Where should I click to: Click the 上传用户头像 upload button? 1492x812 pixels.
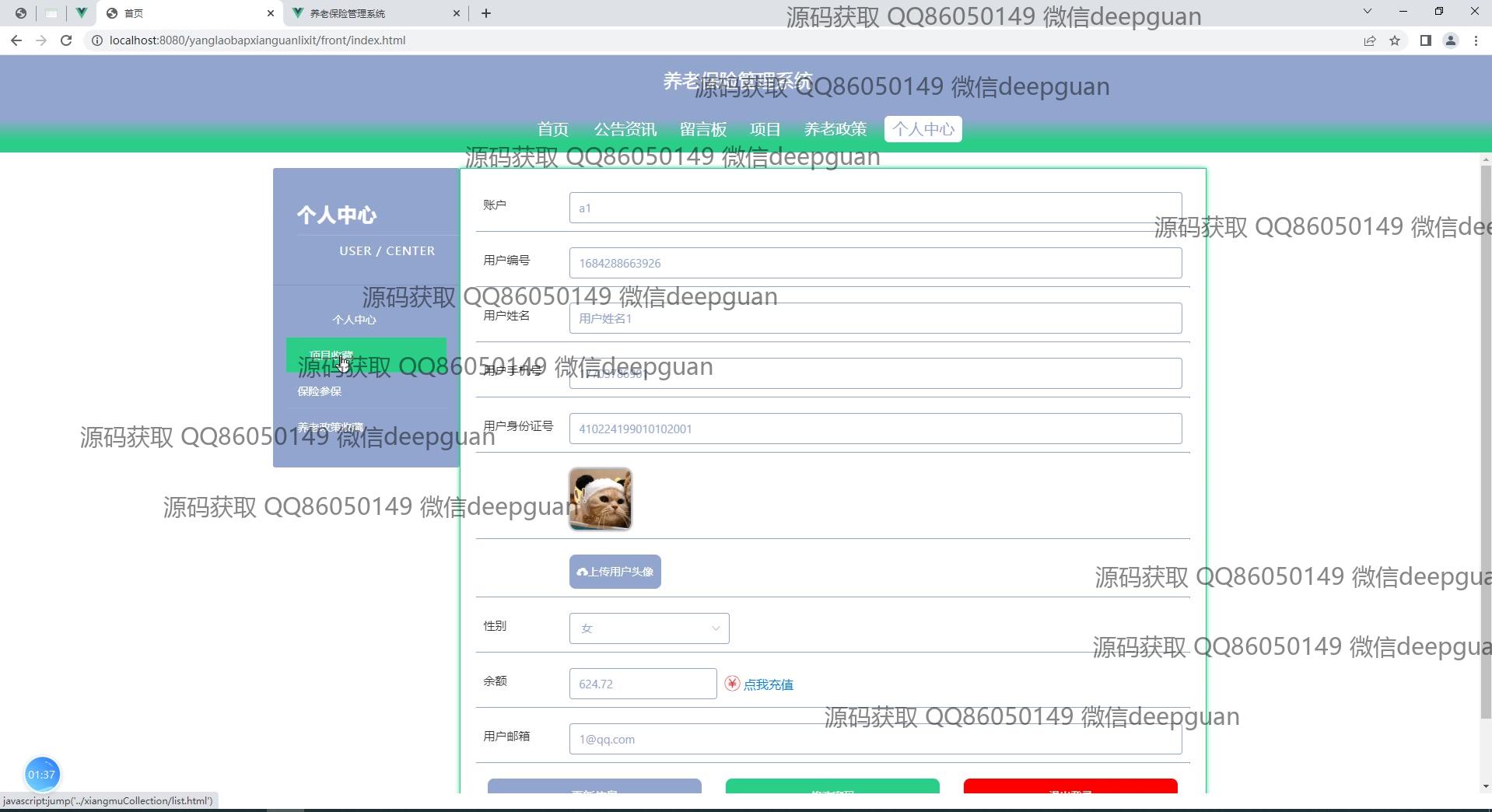[615, 572]
